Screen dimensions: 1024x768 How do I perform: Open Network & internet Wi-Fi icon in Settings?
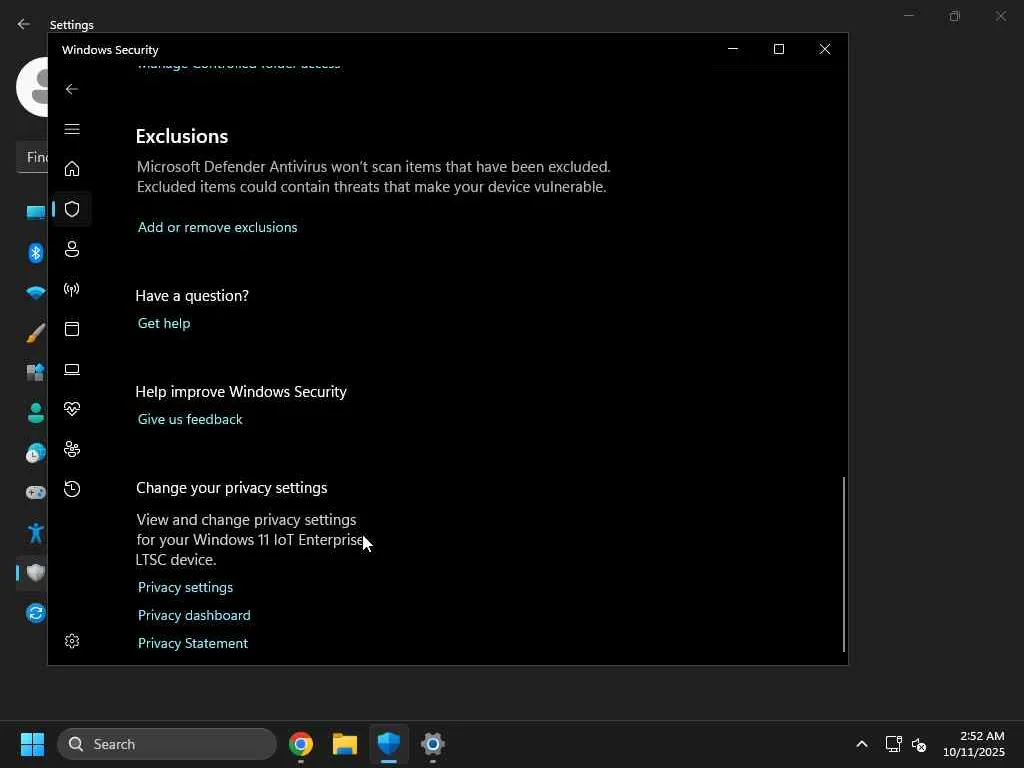36,293
